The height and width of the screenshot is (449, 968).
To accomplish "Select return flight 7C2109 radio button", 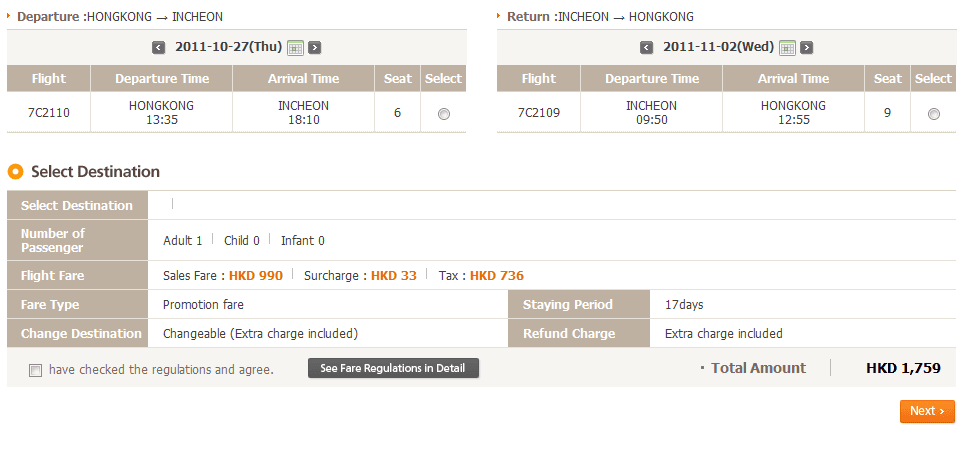I will pyautogui.click(x=934, y=114).
